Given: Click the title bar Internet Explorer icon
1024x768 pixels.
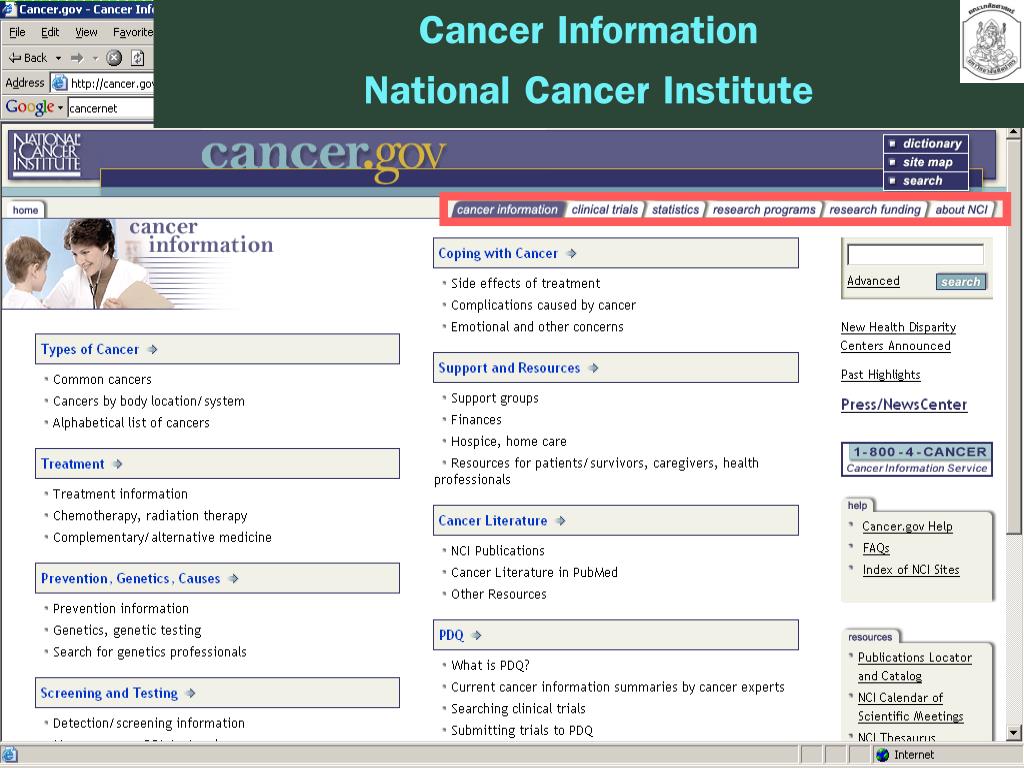Looking at the screenshot, I should click(x=9, y=8).
